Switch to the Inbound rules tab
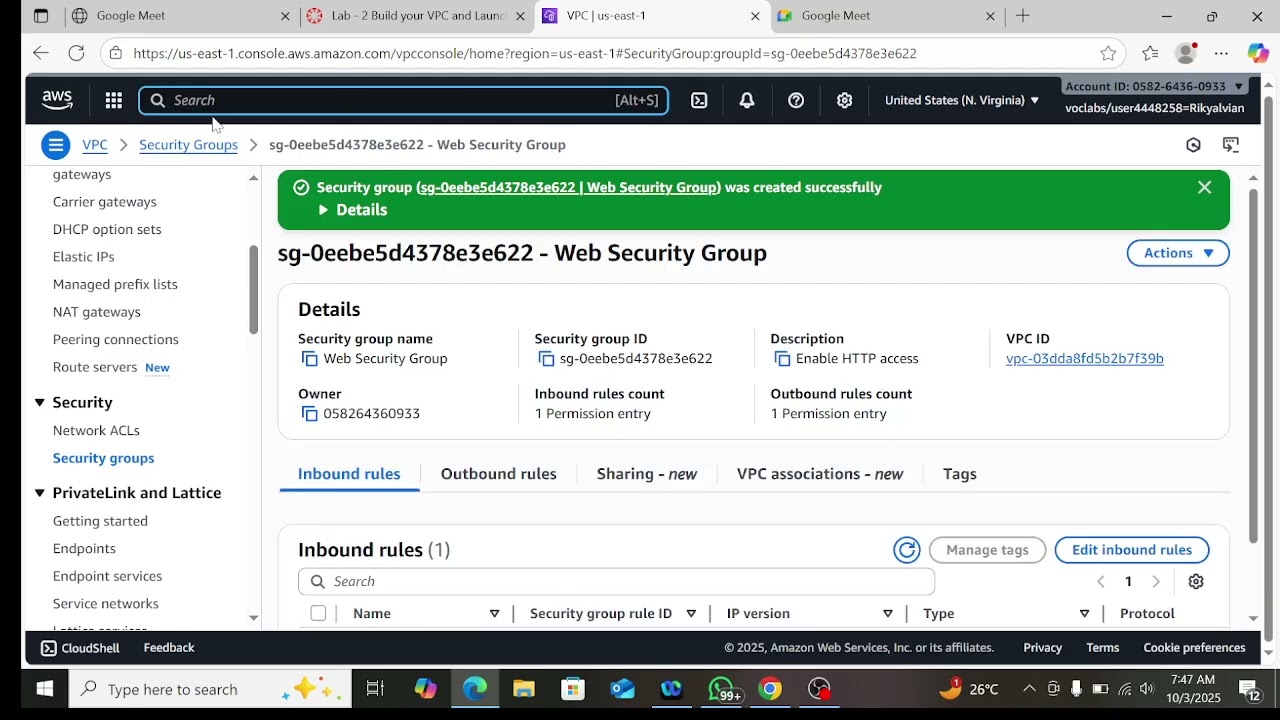The width and height of the screenshot is (1280, 720). click(349, 474)
